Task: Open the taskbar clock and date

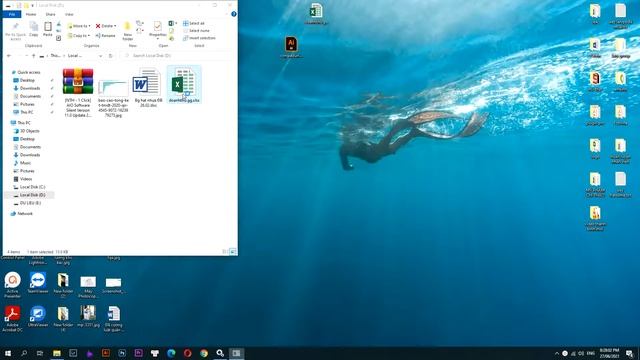Action: point(609,353)
